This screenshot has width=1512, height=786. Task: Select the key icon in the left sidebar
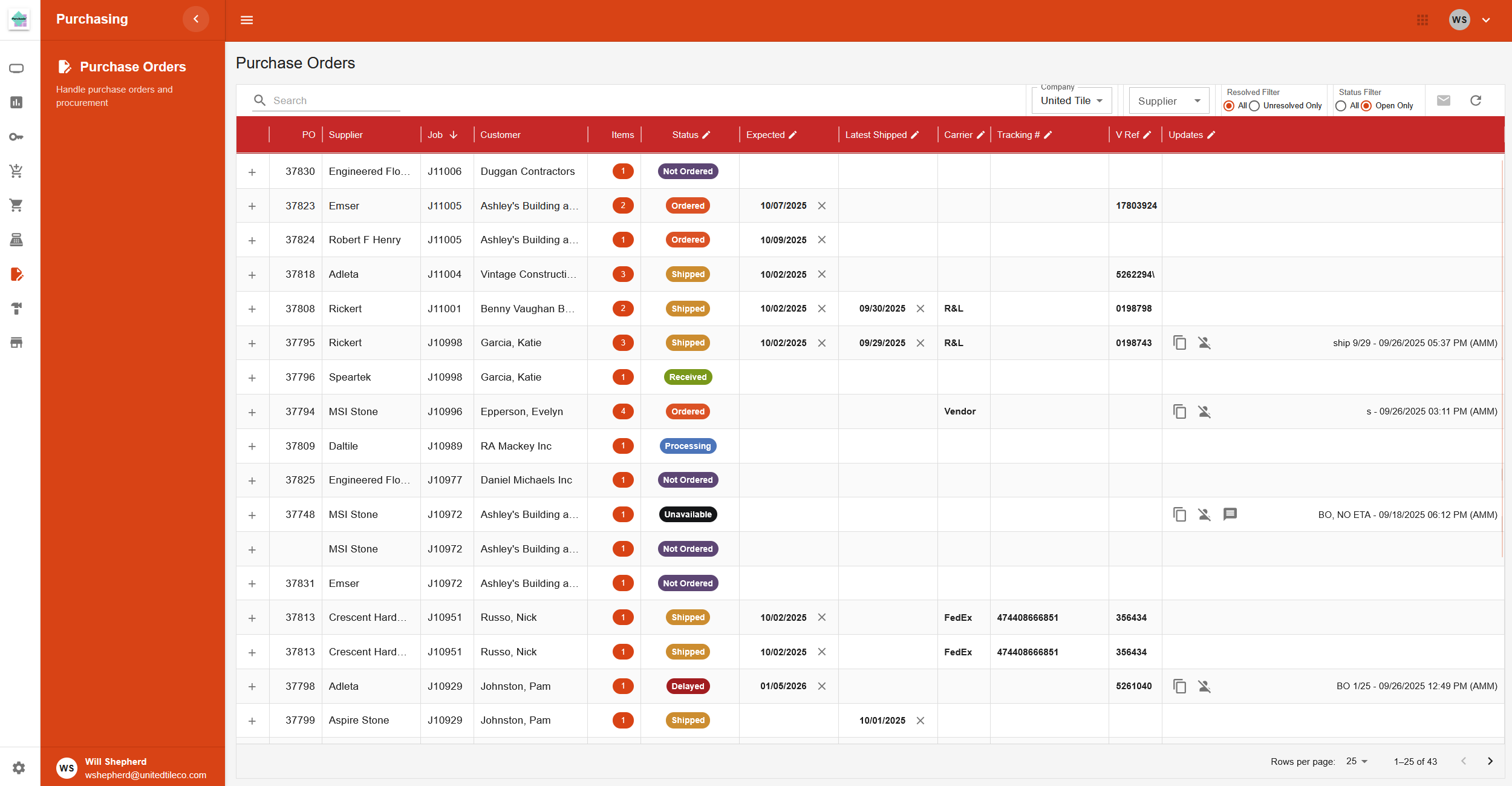point(16,136)
